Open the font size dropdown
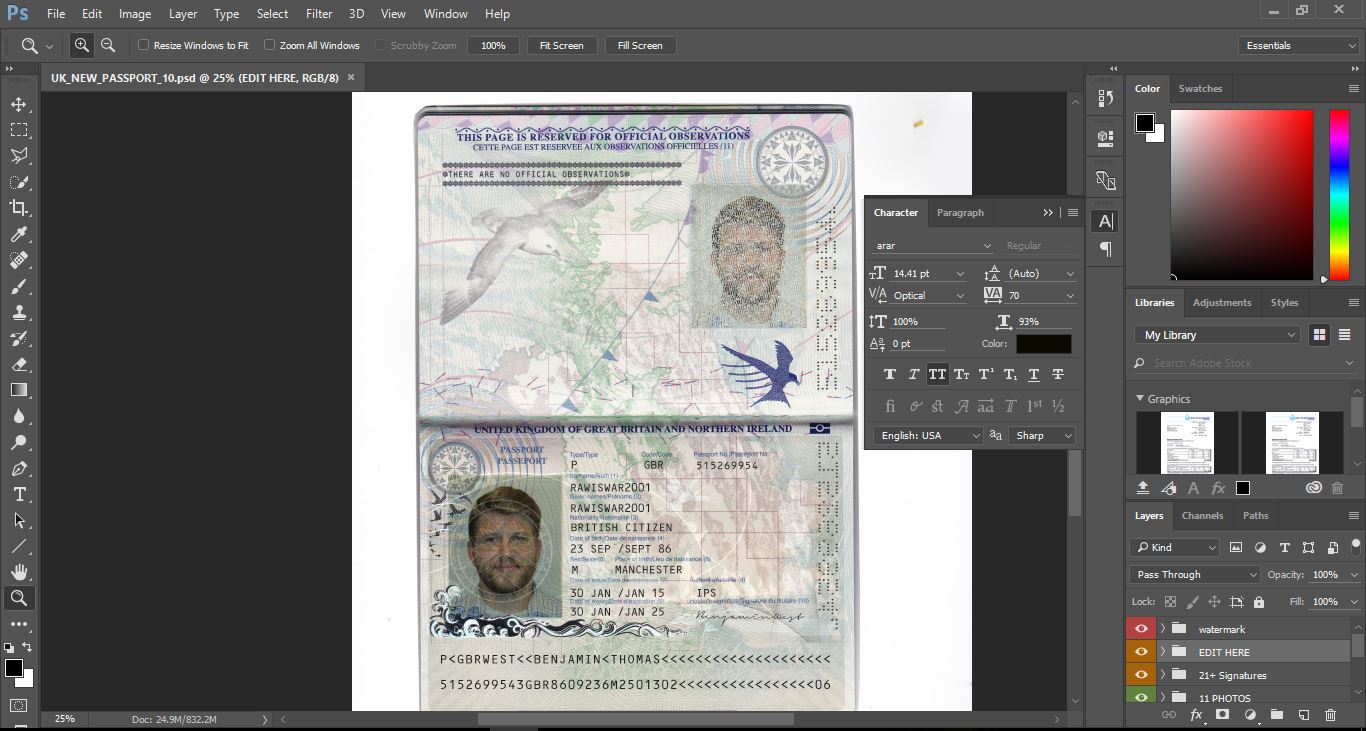The width and height of the screenshot is (1366, 731). coord(960,273)
